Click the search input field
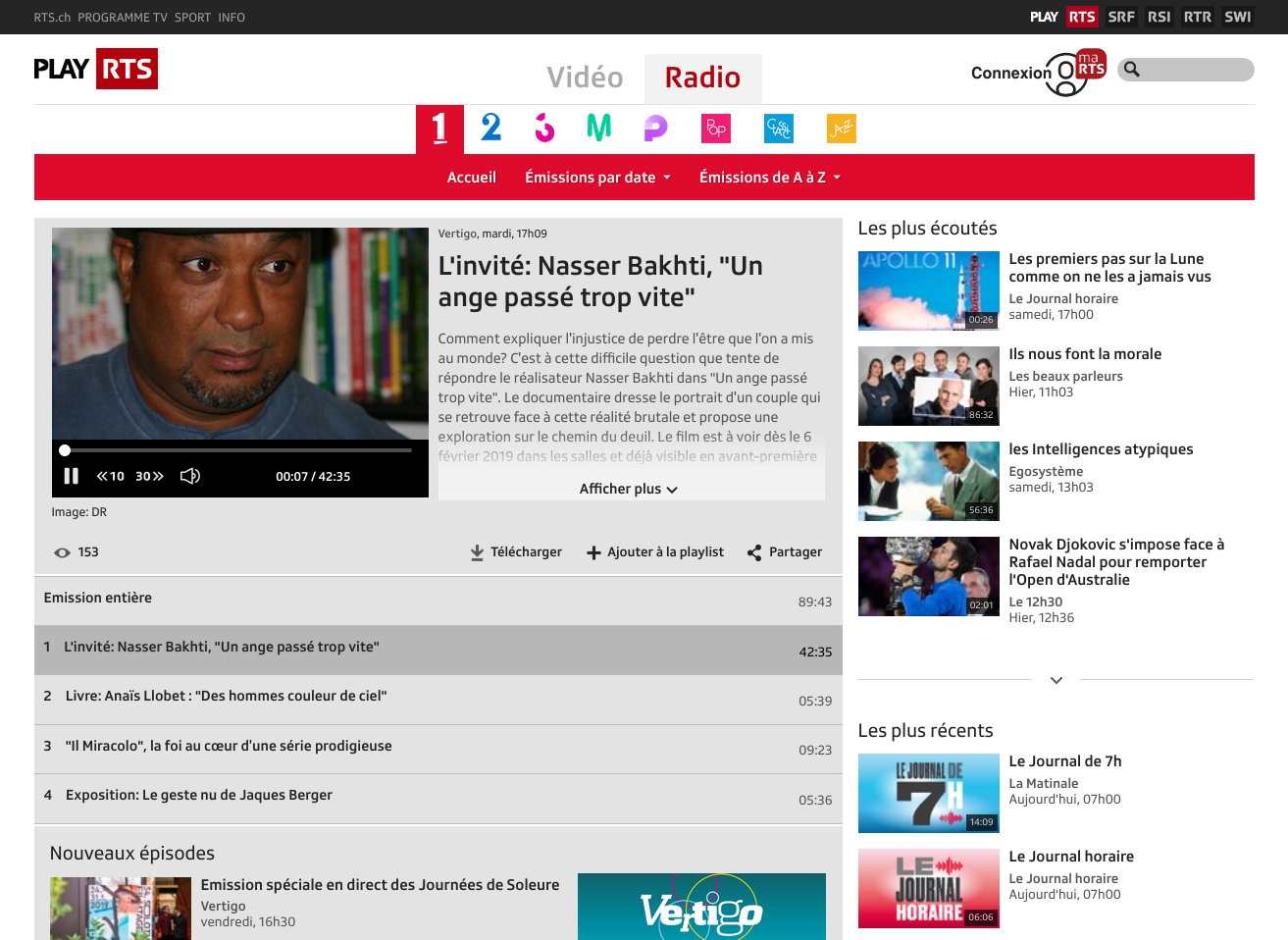This screenshot has width=1288, height=940. 1197,70
